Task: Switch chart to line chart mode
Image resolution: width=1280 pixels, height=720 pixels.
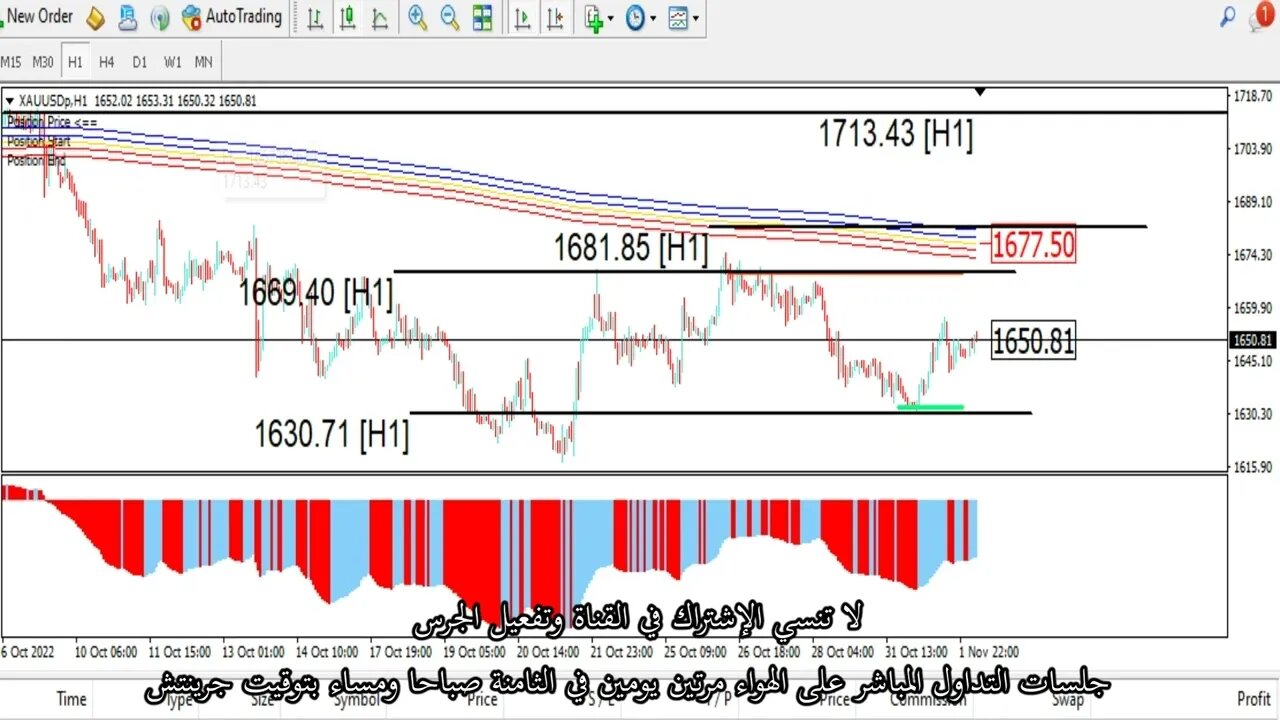Action: coord(380,18)
